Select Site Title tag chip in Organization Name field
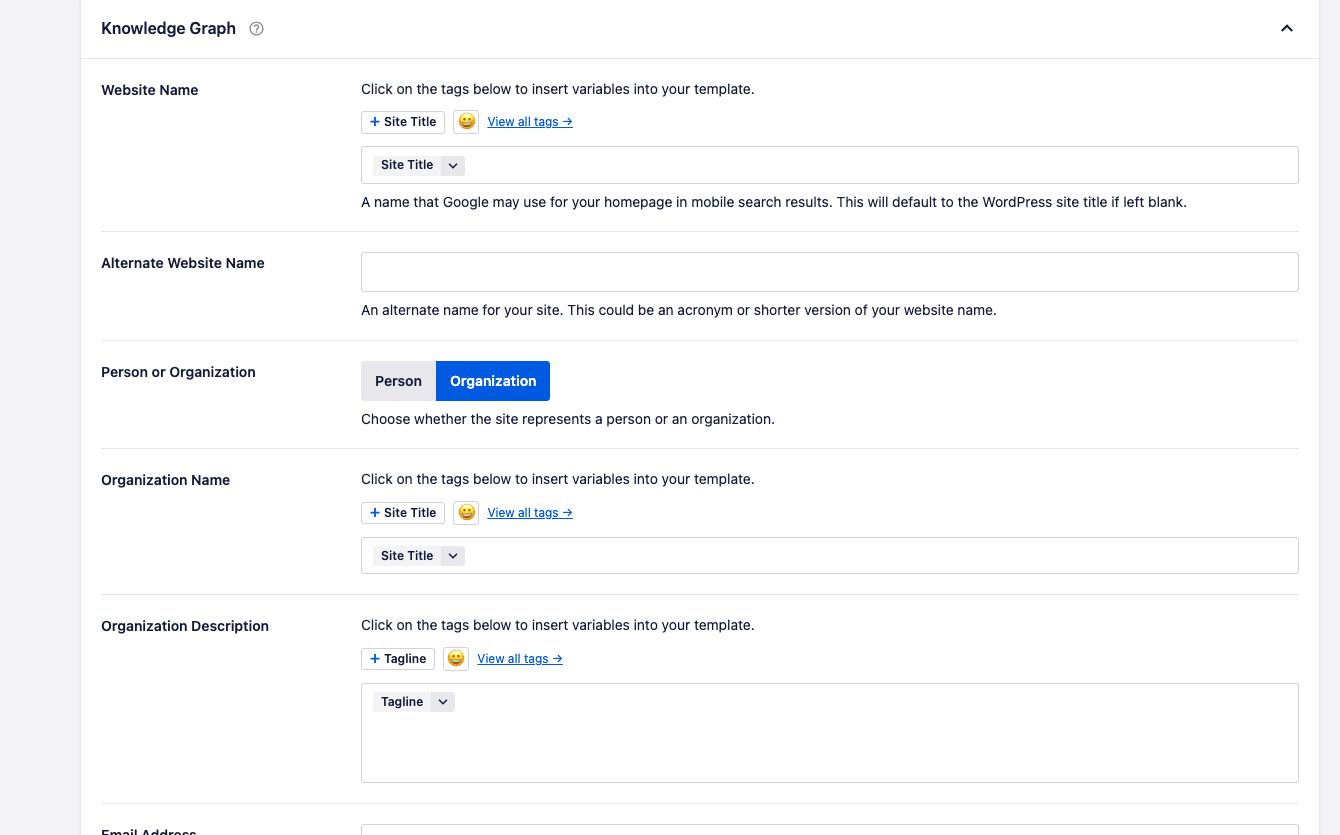The height and width of the screenshot is (835, 1340). 407,556
